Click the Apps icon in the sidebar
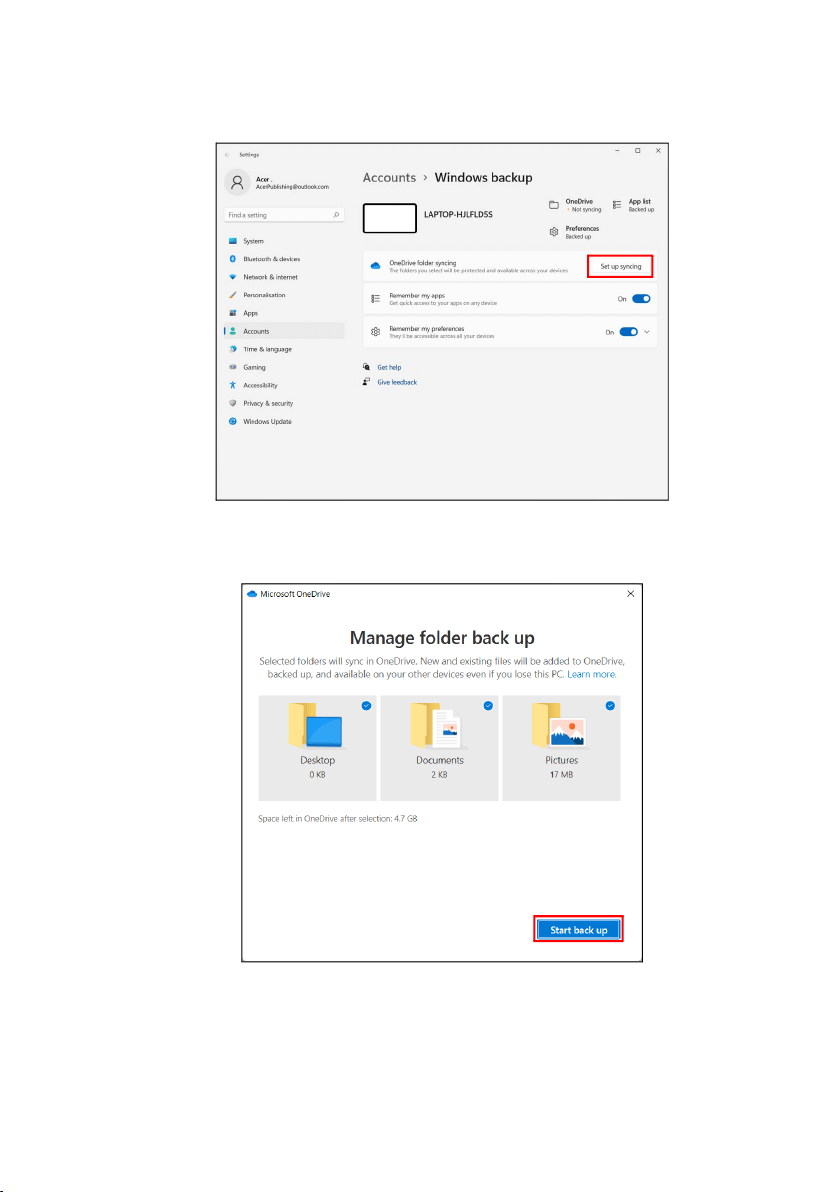Viewport: 840px width, 1192px height. (x=233, y=313)
